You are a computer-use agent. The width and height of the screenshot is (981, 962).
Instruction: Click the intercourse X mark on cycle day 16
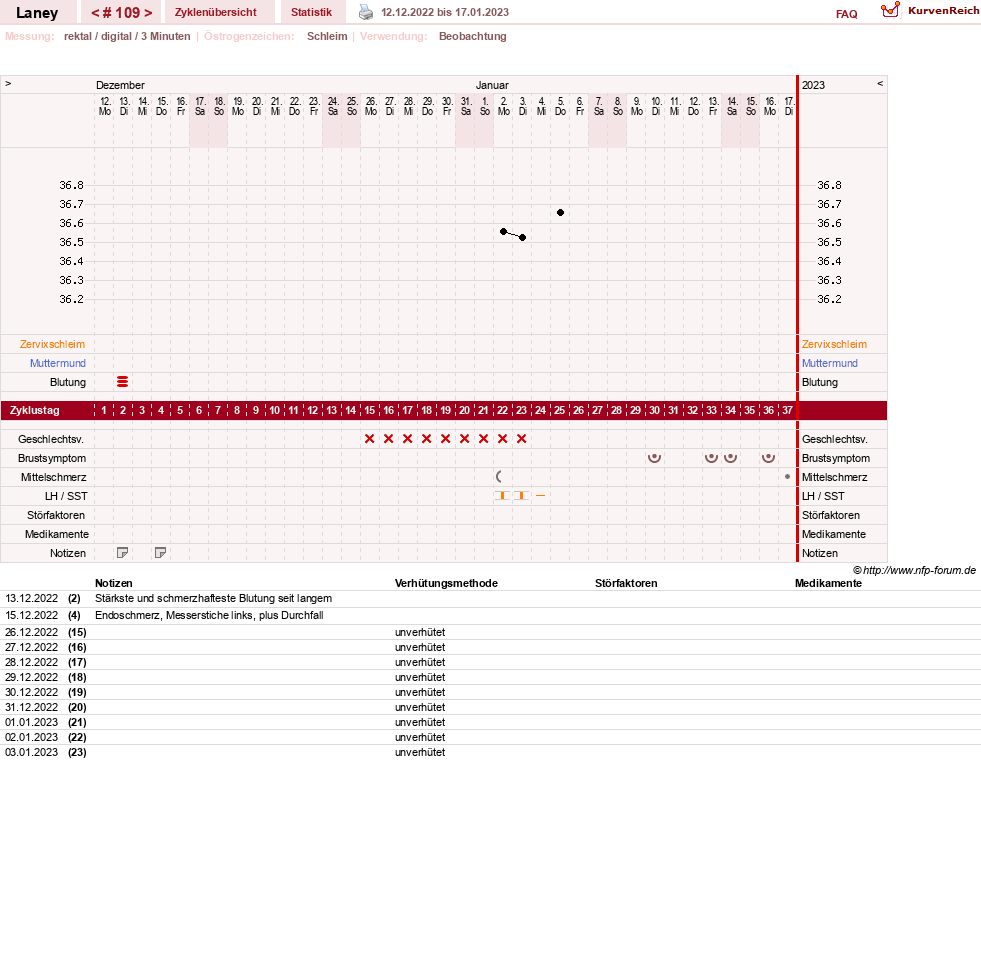[389, 439]
